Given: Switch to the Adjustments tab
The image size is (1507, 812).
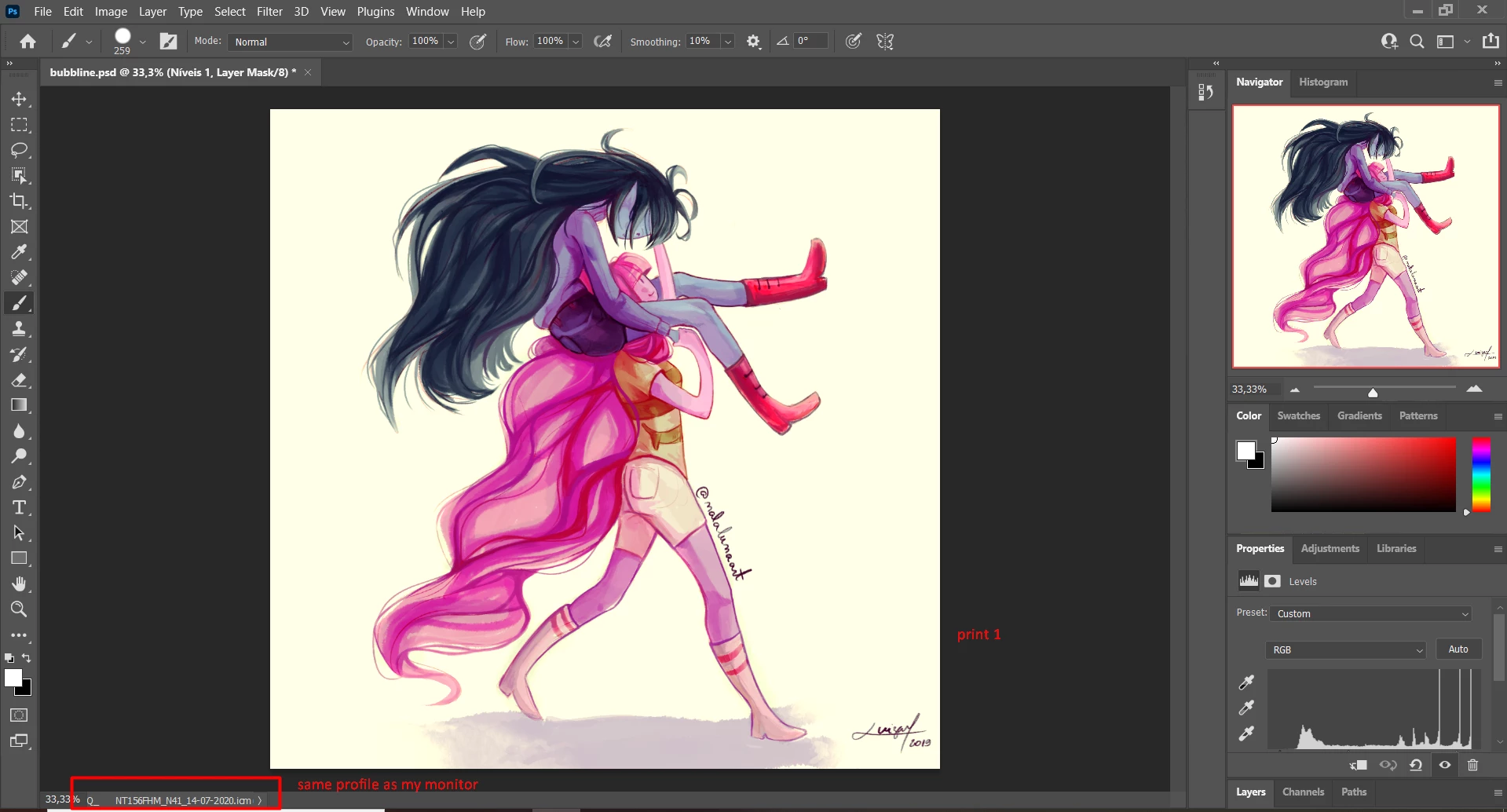Looking at the screenshot, I should coord(1330,548).
